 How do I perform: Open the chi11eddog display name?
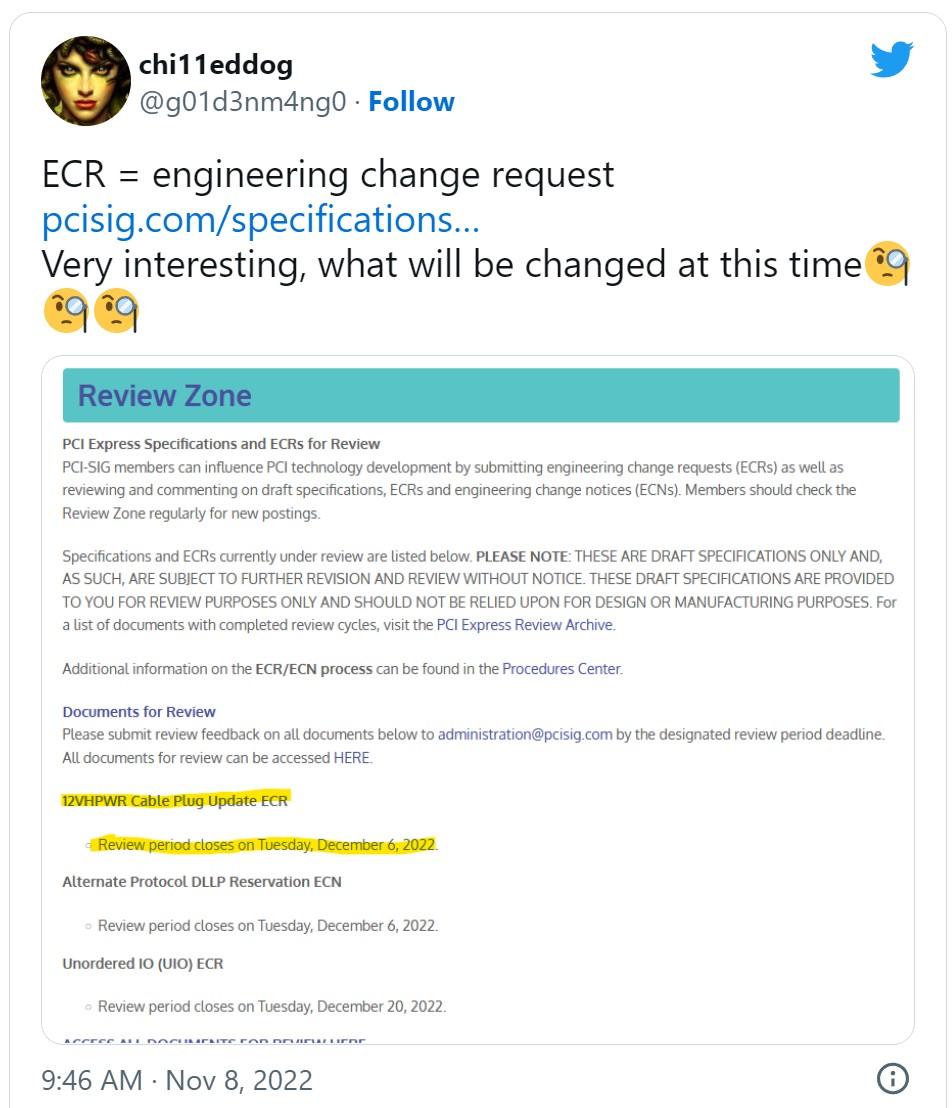[x=216, y=65]
